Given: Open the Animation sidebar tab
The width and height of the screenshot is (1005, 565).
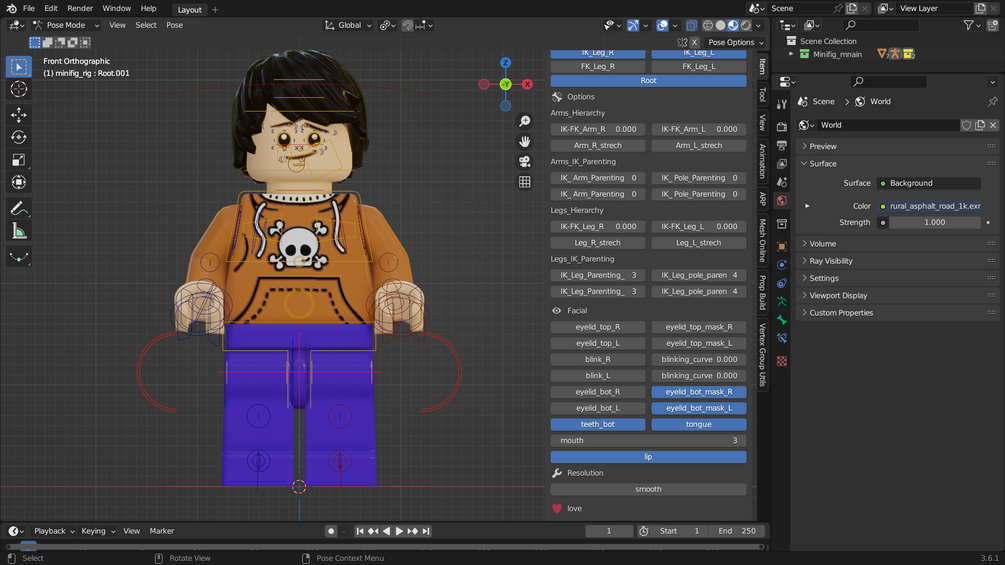Looking at the screenshot, I should (762, 161).
